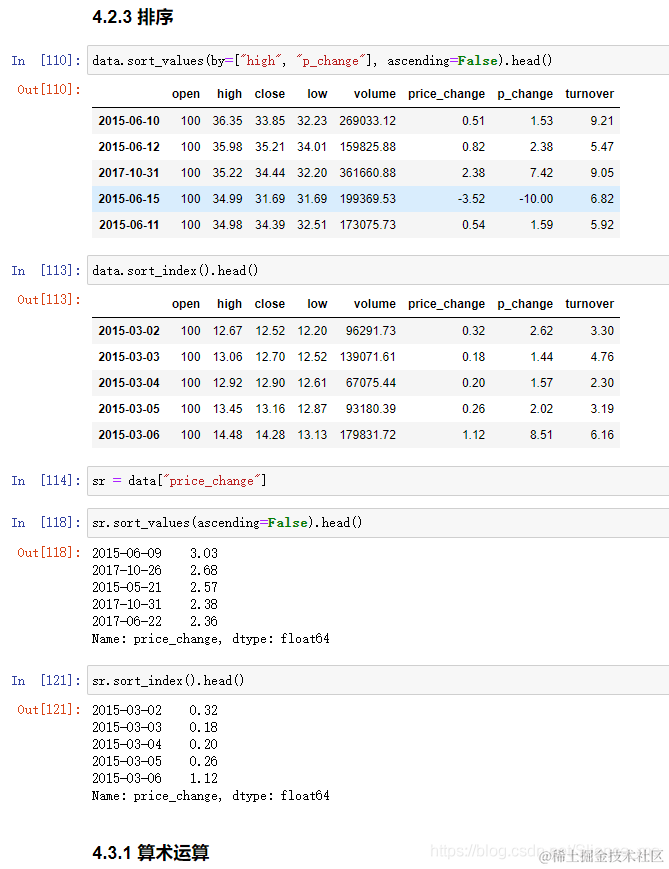The image size is (669, 869).
Task: Click the In [118] prompt label
Action: 46,523
